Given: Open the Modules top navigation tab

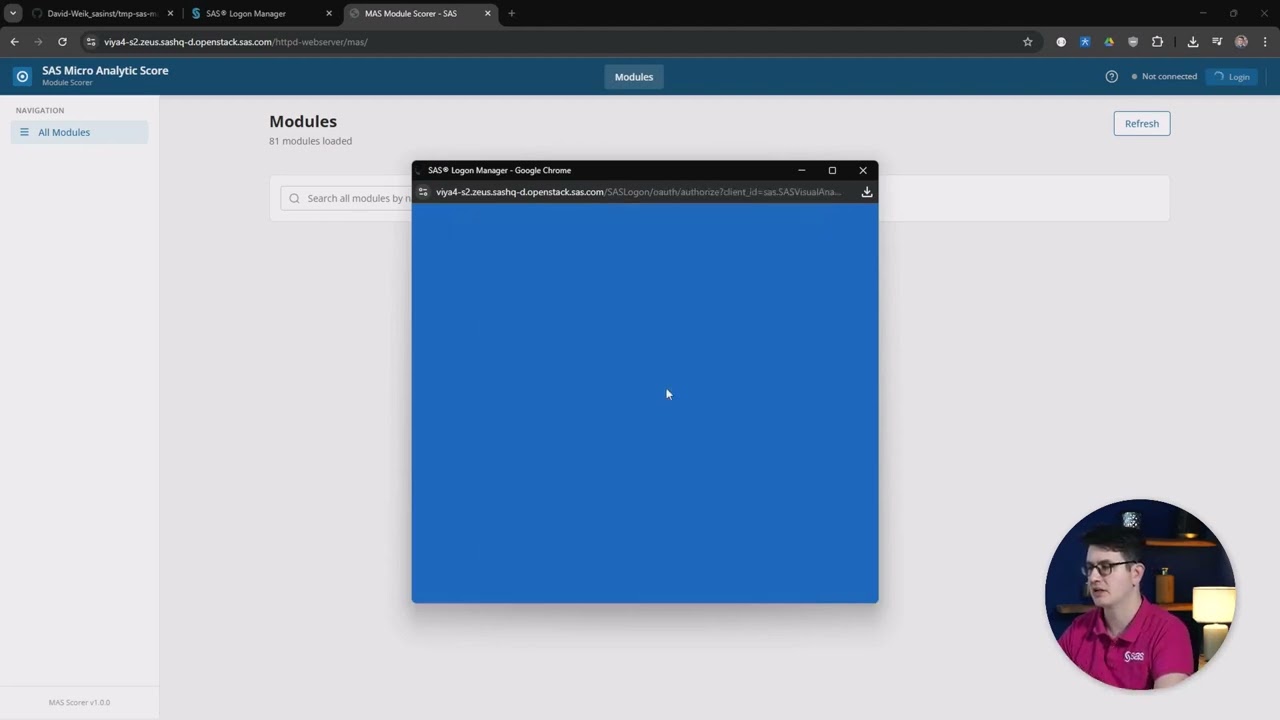Looking at the screenshot, I should point(634,77).
